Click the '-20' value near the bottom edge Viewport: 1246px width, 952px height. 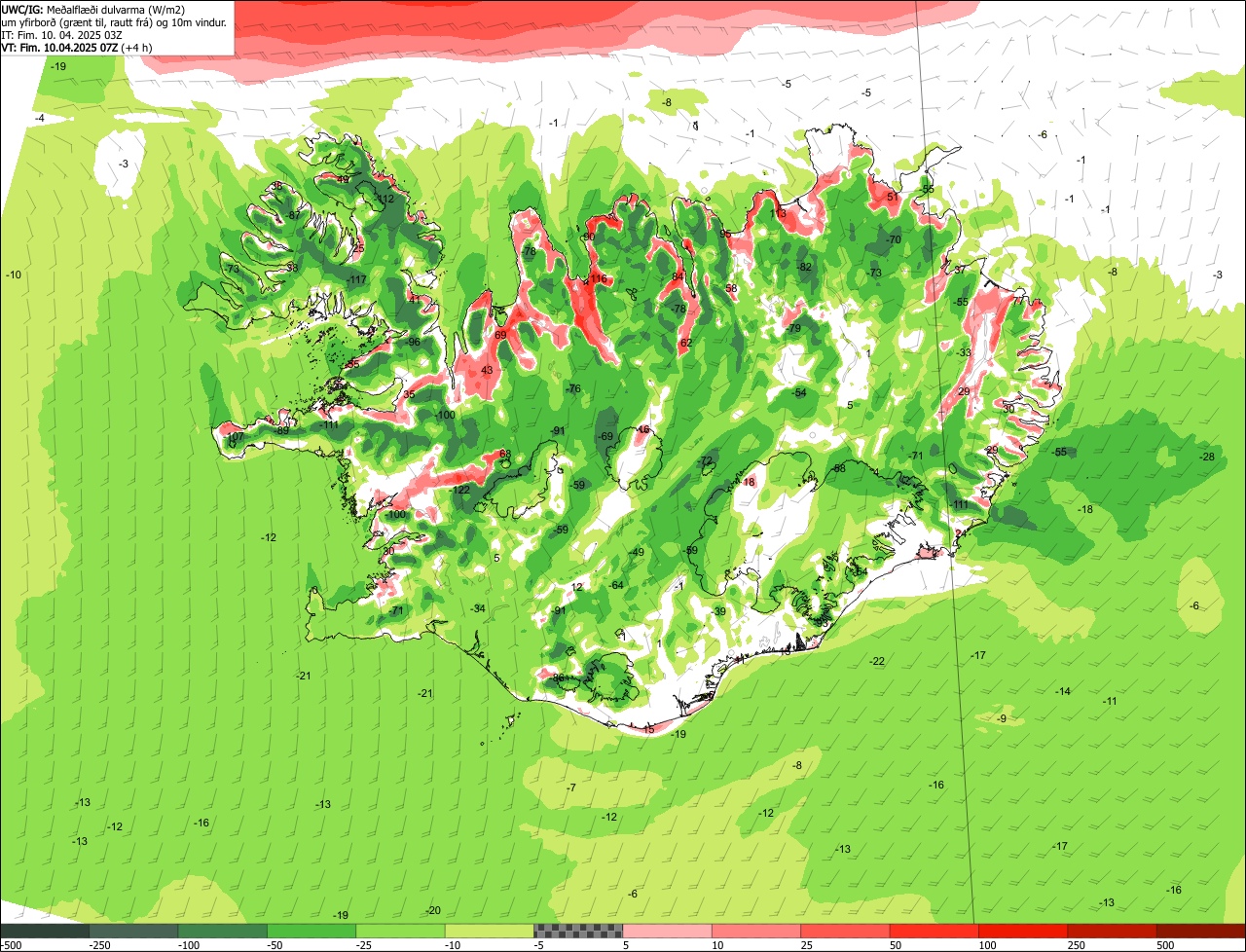pos(433,910)
